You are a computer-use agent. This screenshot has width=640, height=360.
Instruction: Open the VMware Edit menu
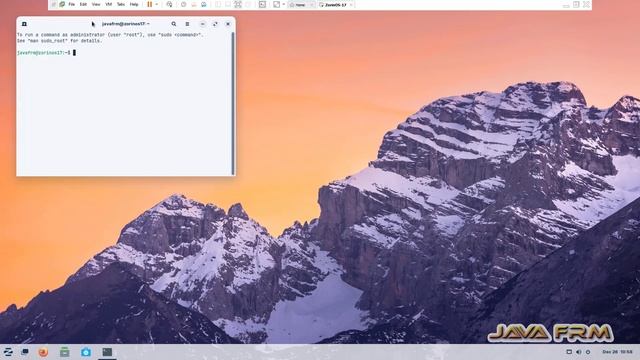coord(83,4)
